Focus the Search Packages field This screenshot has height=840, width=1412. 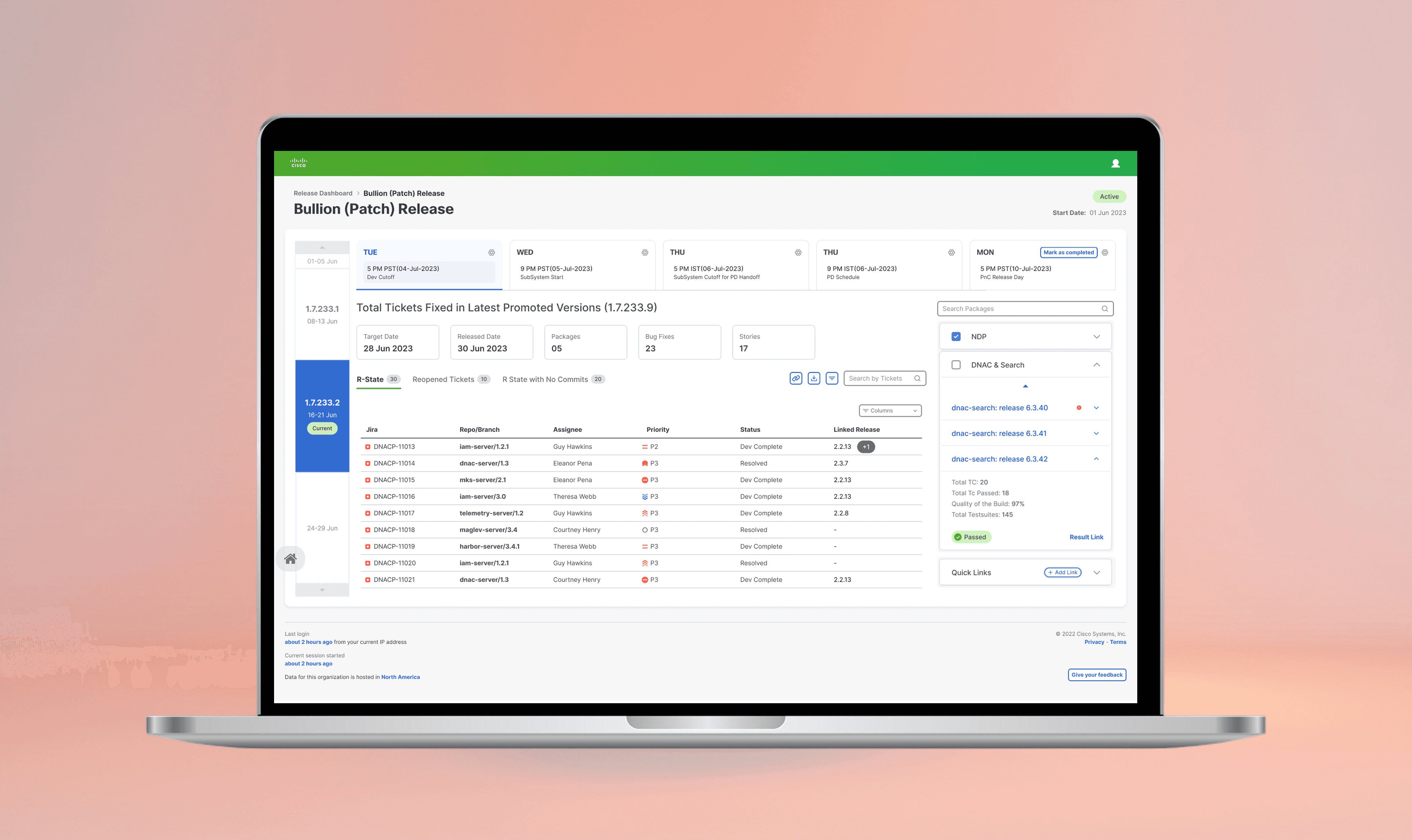pos(1025,308)
